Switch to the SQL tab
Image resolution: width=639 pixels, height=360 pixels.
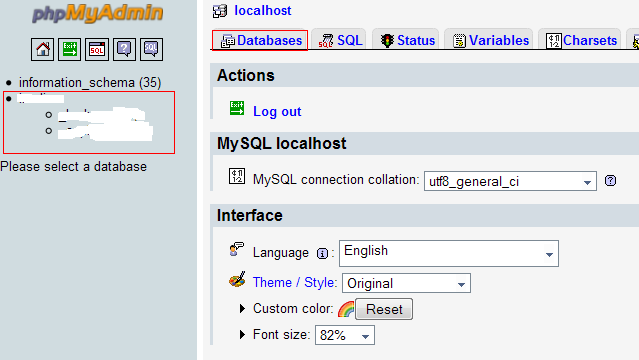[x=340, y=40]
